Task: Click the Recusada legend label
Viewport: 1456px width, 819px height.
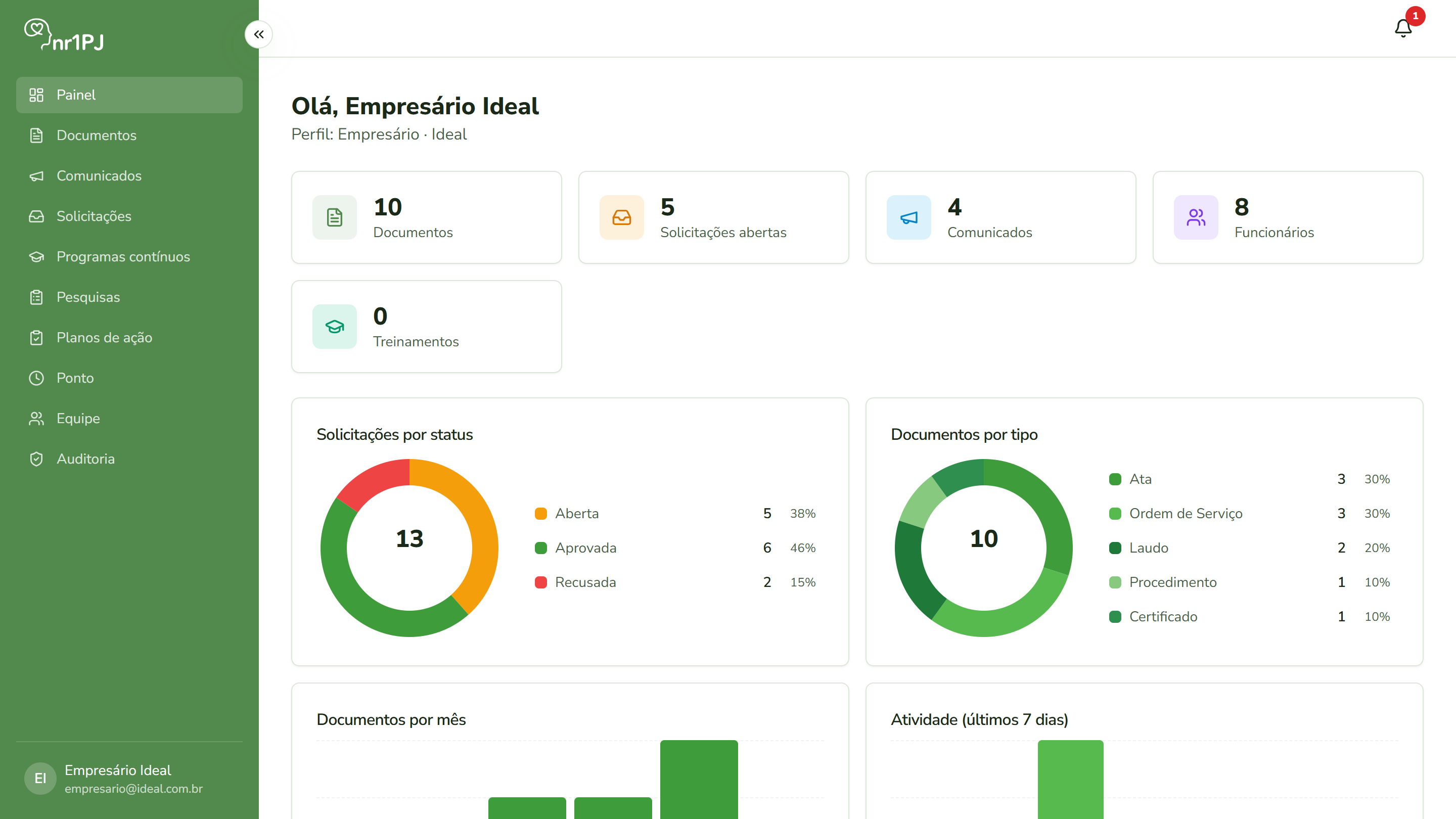Action: (x=585, y=582)
